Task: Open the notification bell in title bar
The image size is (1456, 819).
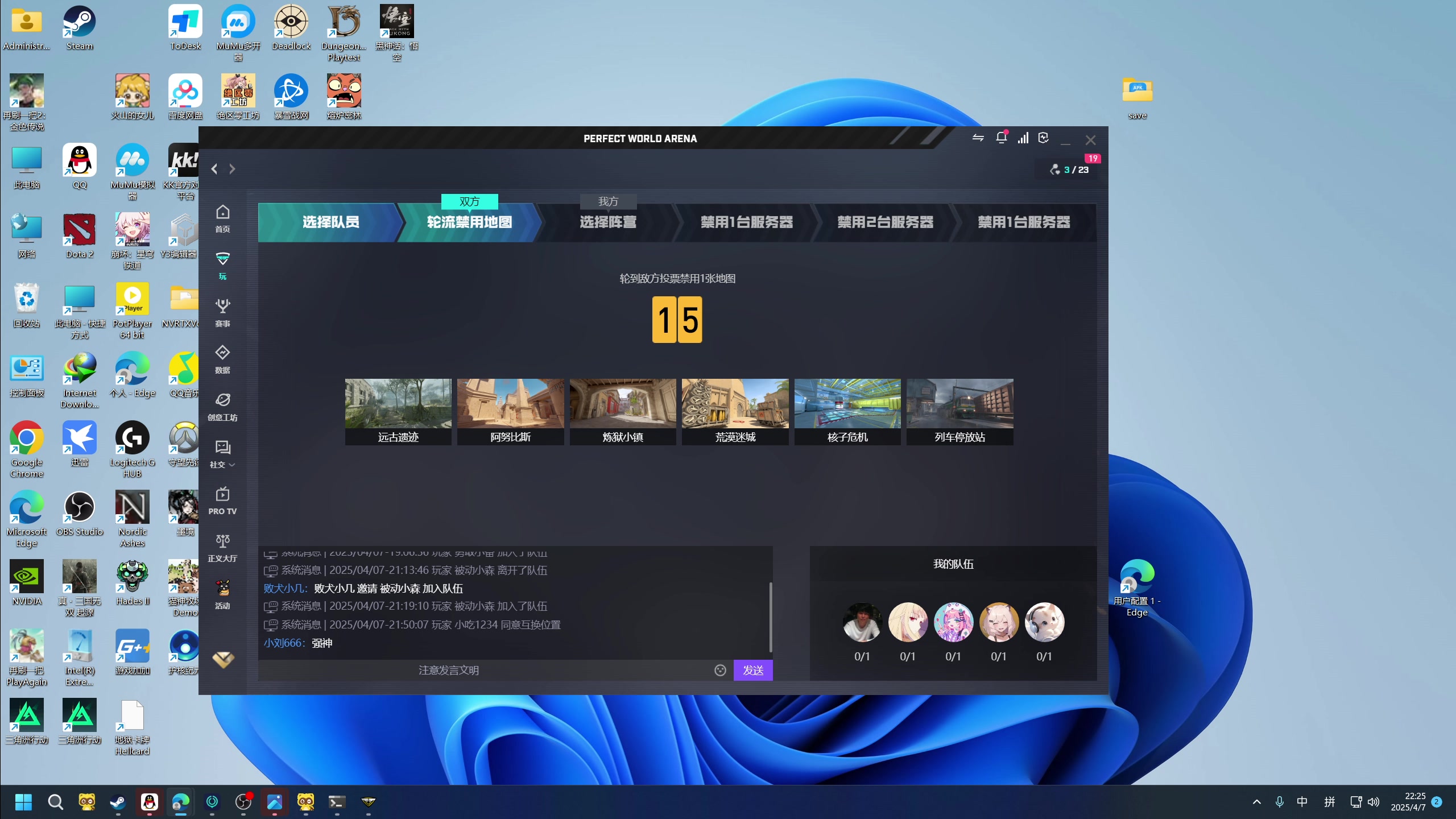Action: [1002, 138]
